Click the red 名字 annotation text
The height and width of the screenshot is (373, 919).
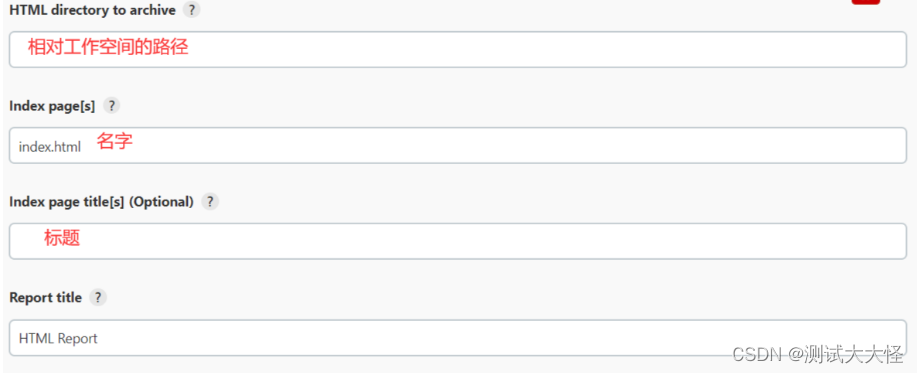point(115,141)
